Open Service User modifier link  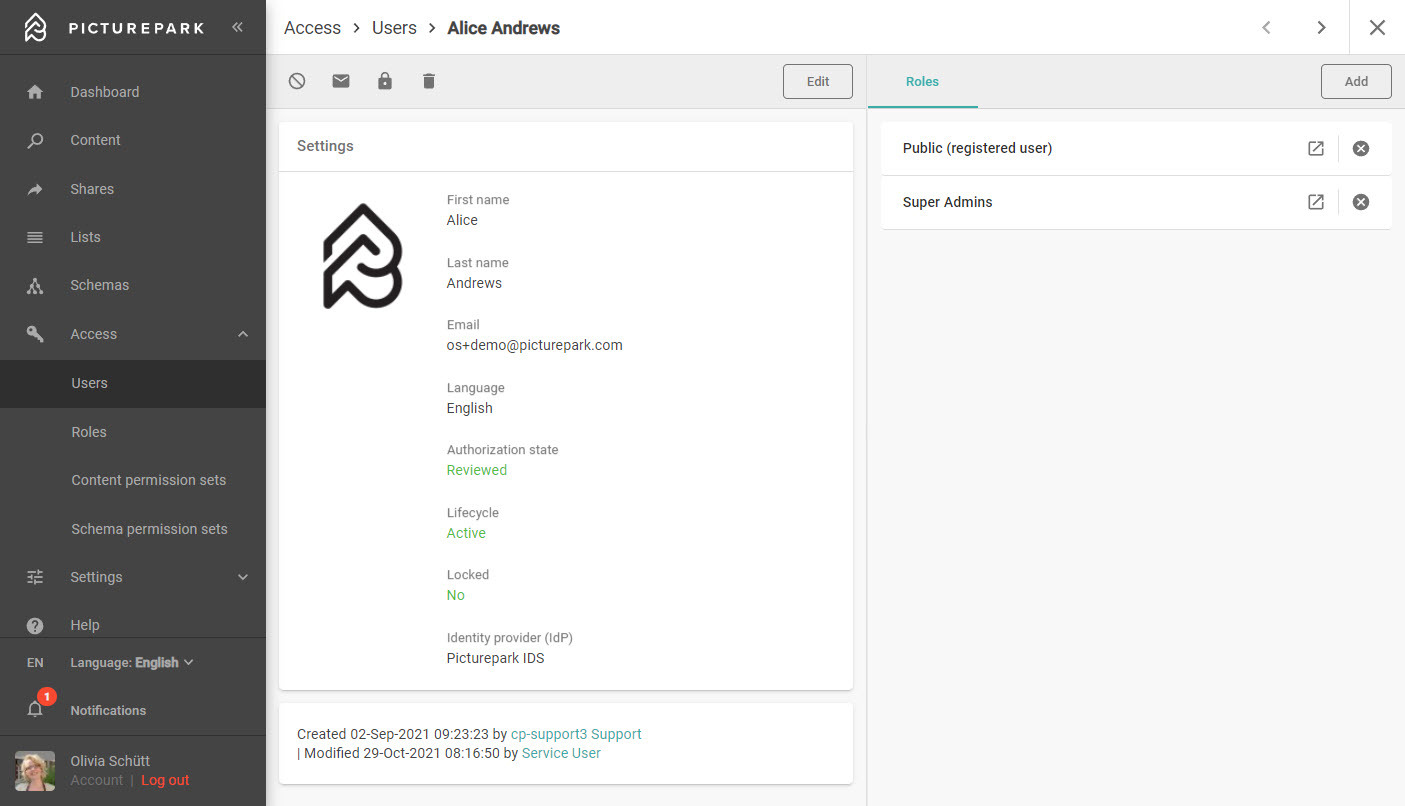(561, 753)
